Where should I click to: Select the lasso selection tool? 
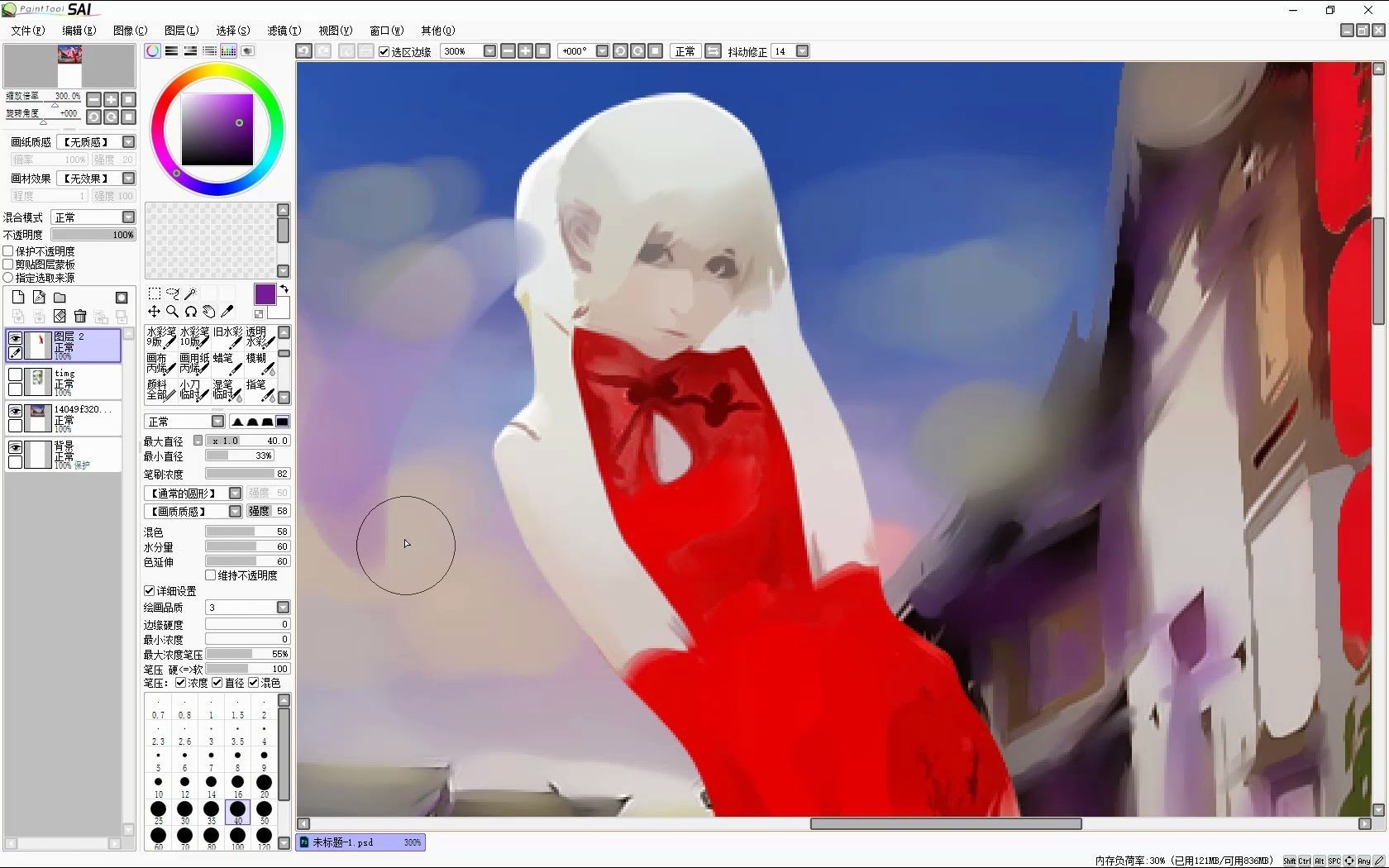173,293
